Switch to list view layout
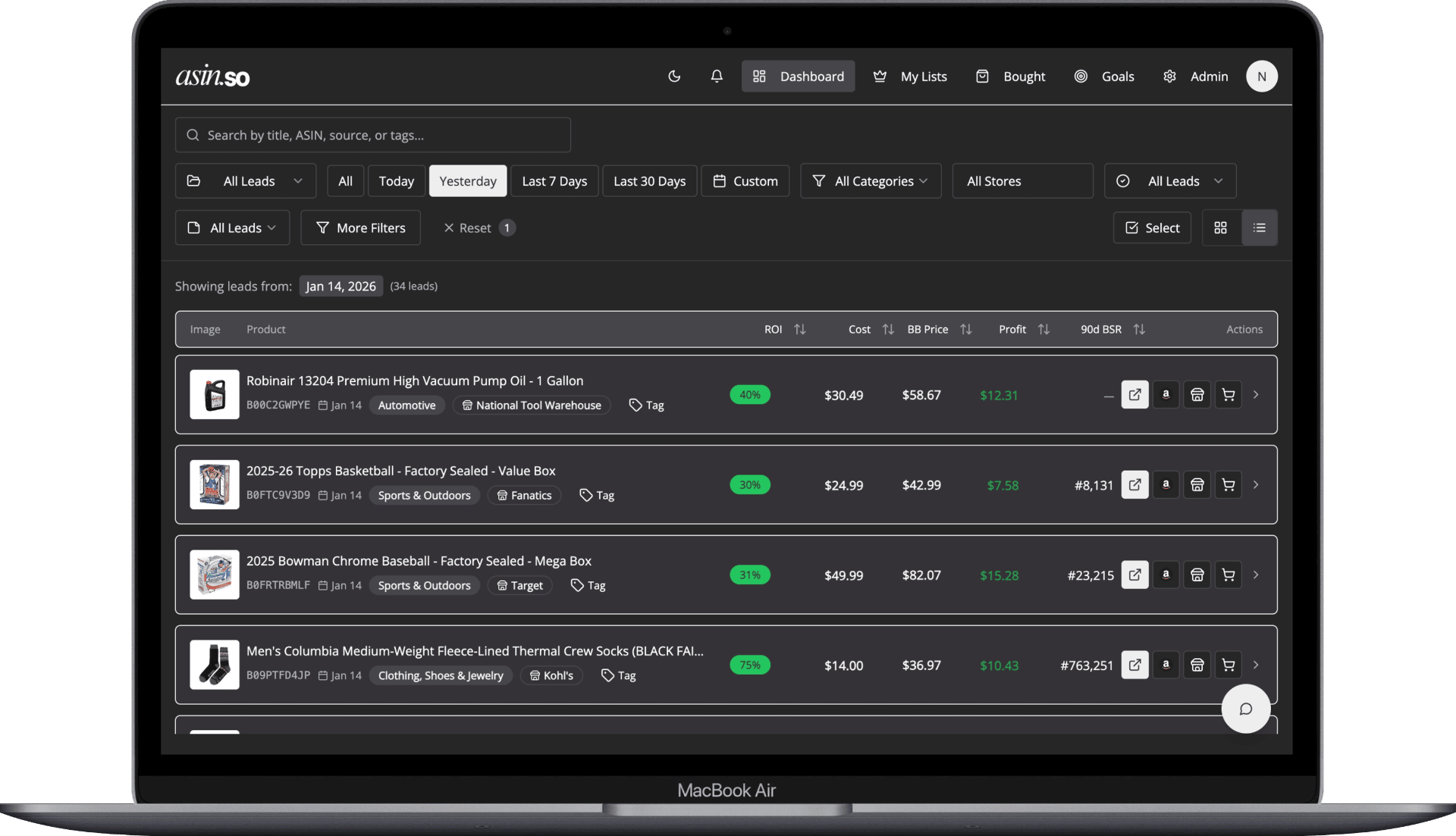The image size is (1456, 836). [x=1259, y=227]
